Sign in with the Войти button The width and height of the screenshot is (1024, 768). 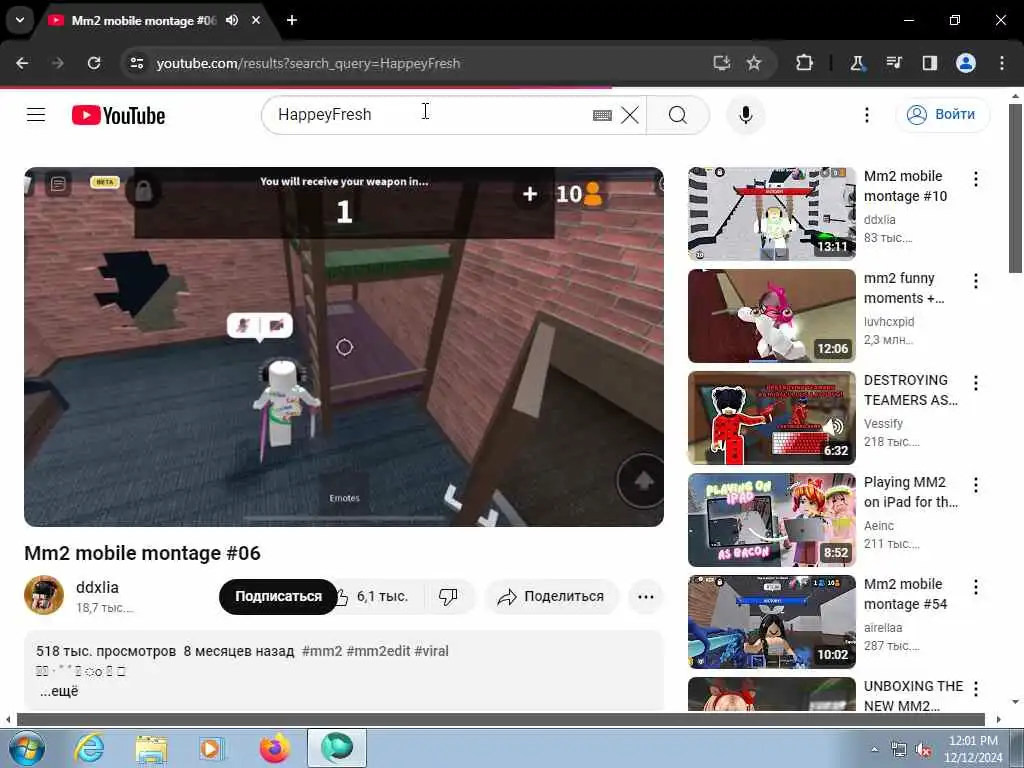(x=942, y=115)
